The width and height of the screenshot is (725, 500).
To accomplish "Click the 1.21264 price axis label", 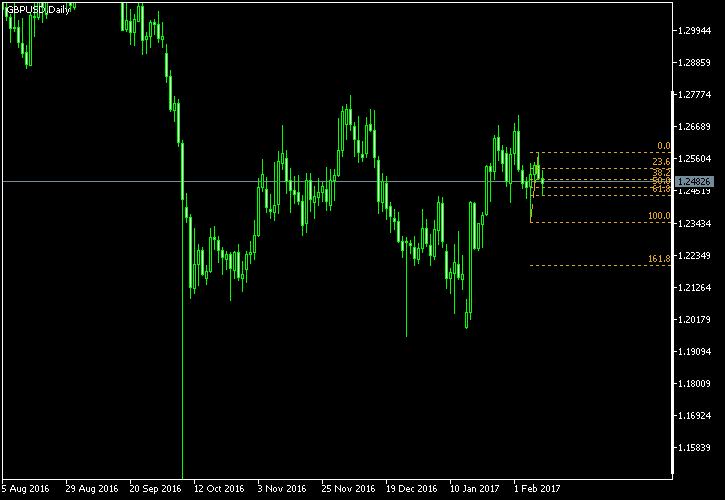I will [x=694, y=287].
